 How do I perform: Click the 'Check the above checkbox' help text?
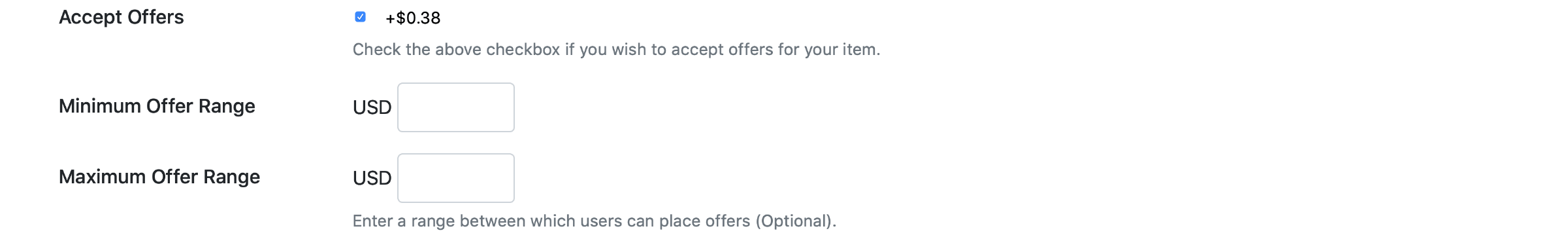pos(616,50)
